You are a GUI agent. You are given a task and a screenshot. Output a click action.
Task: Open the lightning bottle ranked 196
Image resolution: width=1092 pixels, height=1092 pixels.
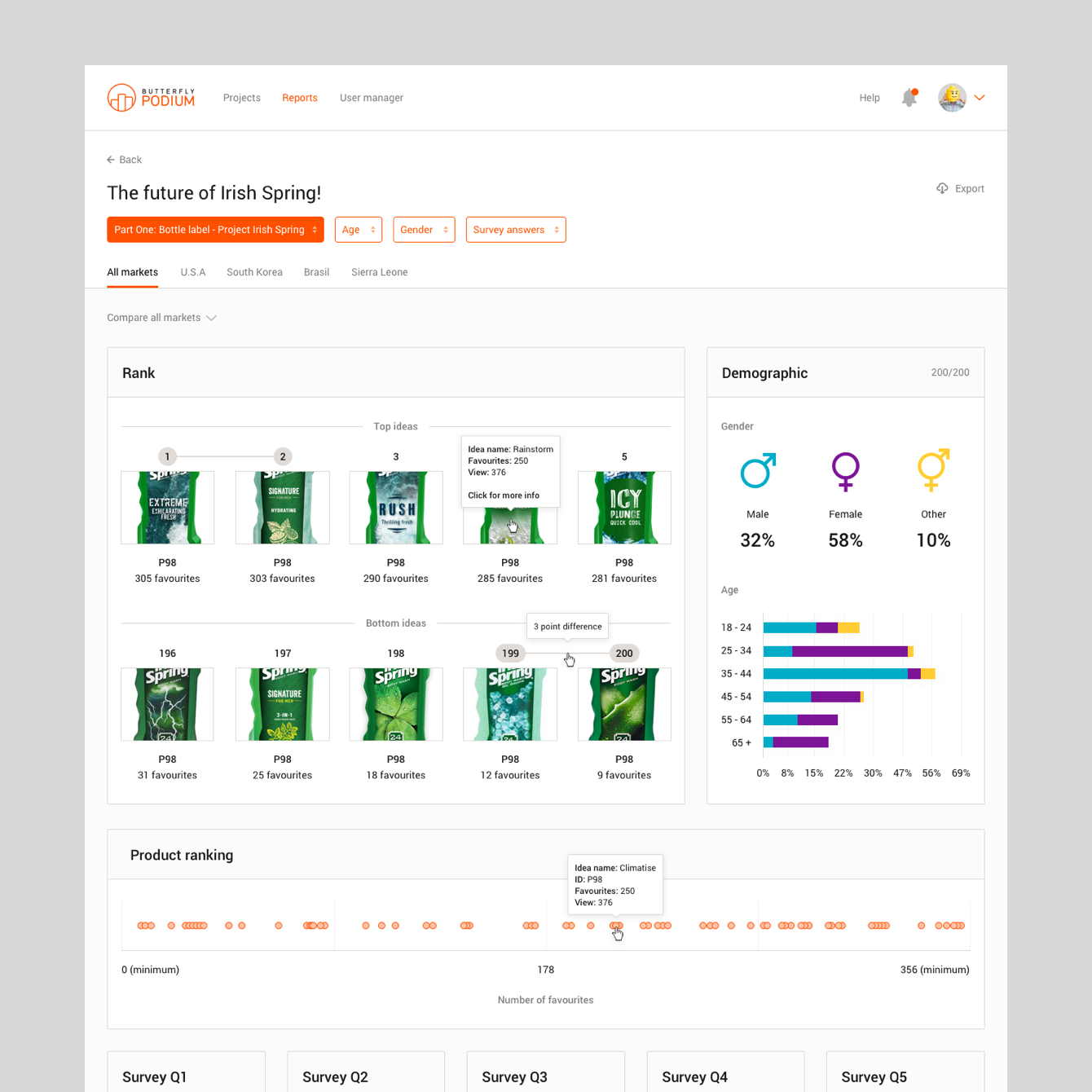click(167, 704)
